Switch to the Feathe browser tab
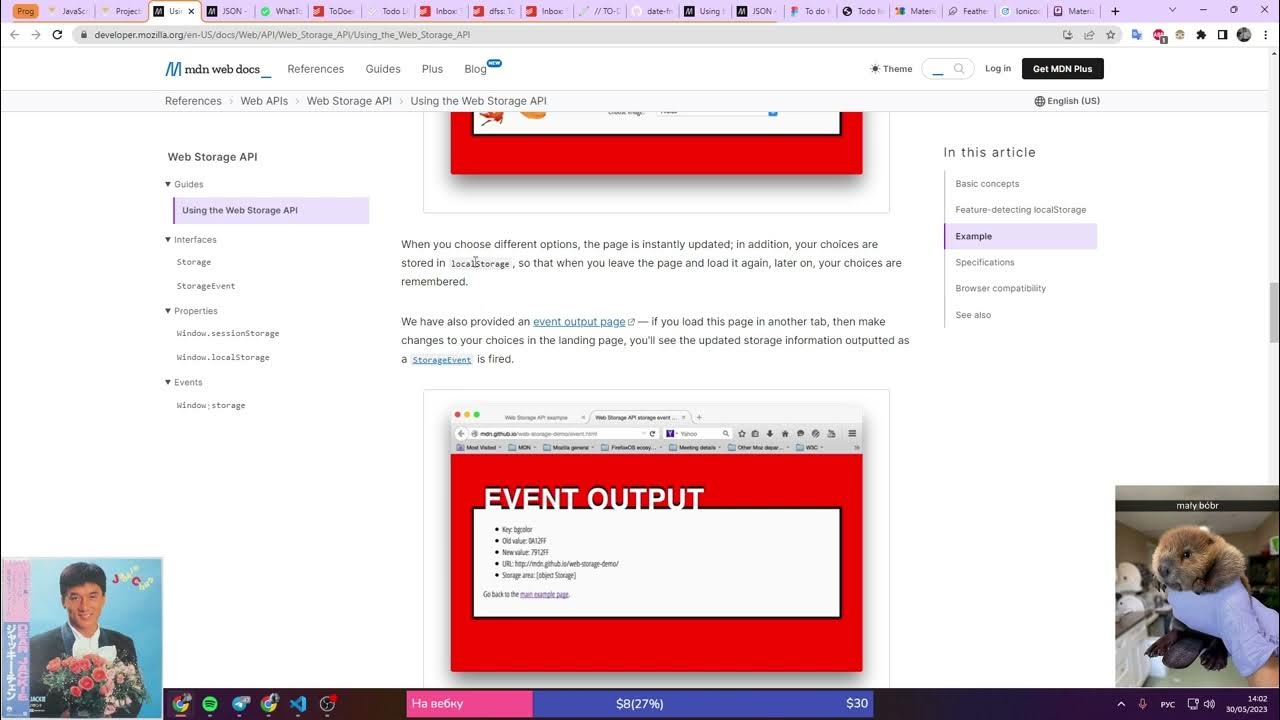Screen dimensions: 1280x720 pyautogui.click(x=968, y=11)
